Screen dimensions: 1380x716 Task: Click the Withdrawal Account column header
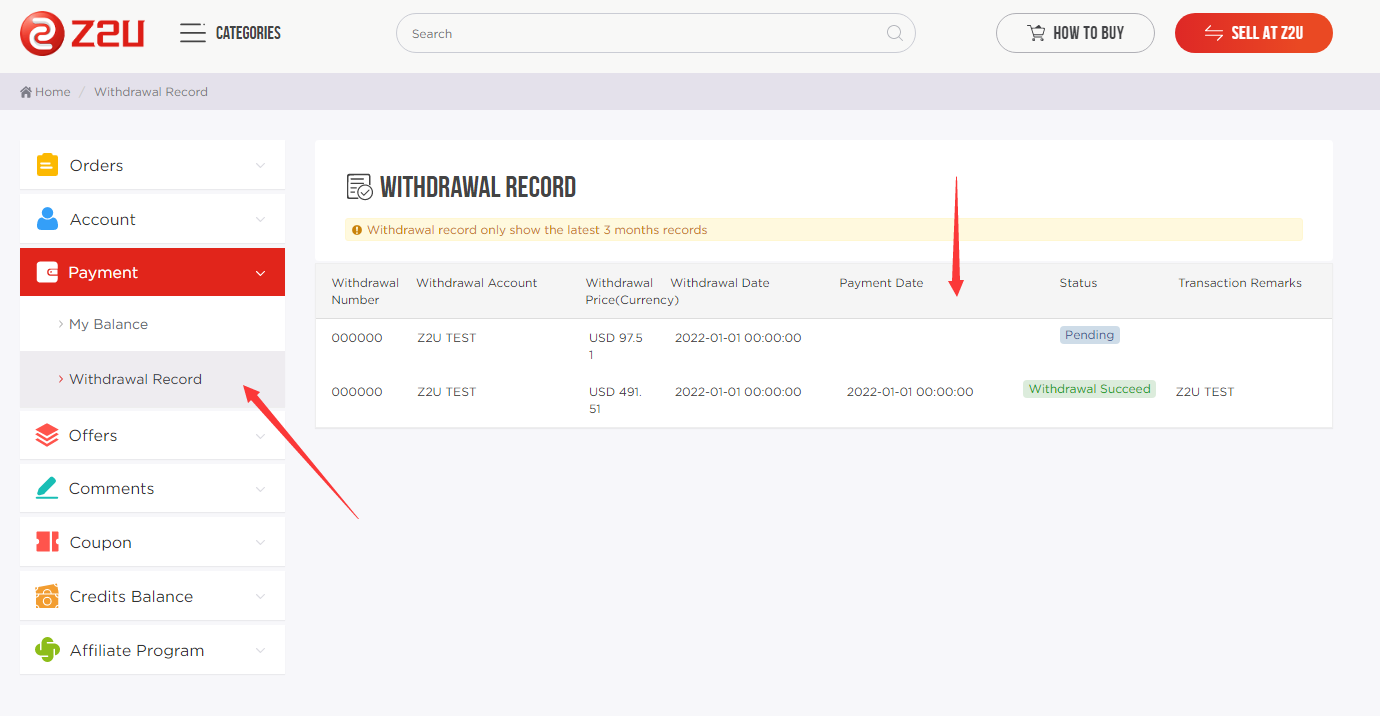477,283
